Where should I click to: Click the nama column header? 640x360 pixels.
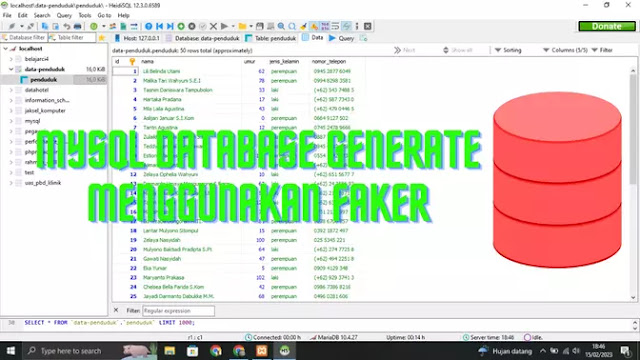[190, 61]
